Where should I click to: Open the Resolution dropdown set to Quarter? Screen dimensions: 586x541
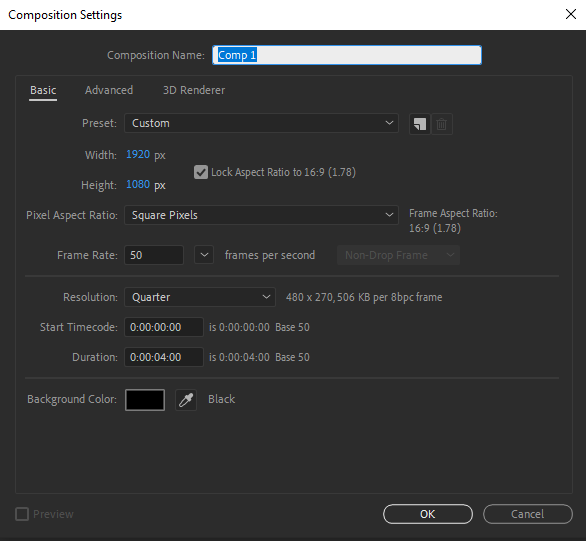click(x=200, y=297)
